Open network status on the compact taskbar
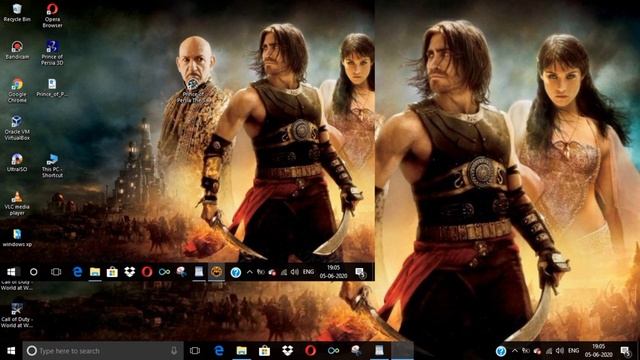The width and height of the screenshot is (640, 360). 284,272
